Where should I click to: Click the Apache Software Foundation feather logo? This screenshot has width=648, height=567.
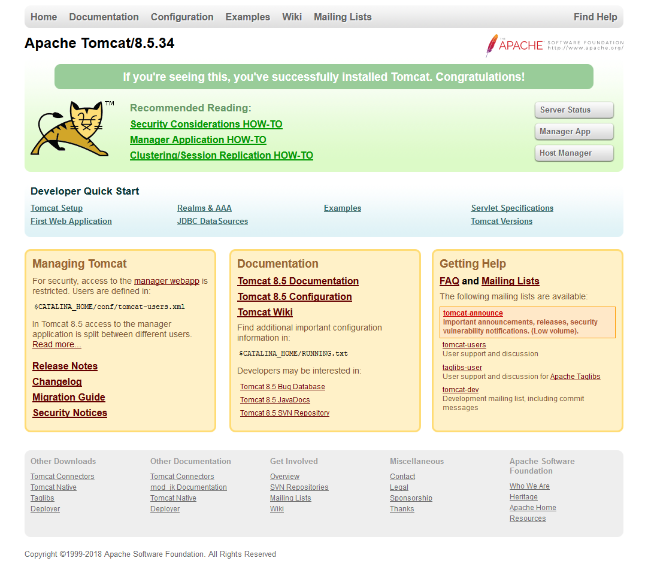(555, 45)
